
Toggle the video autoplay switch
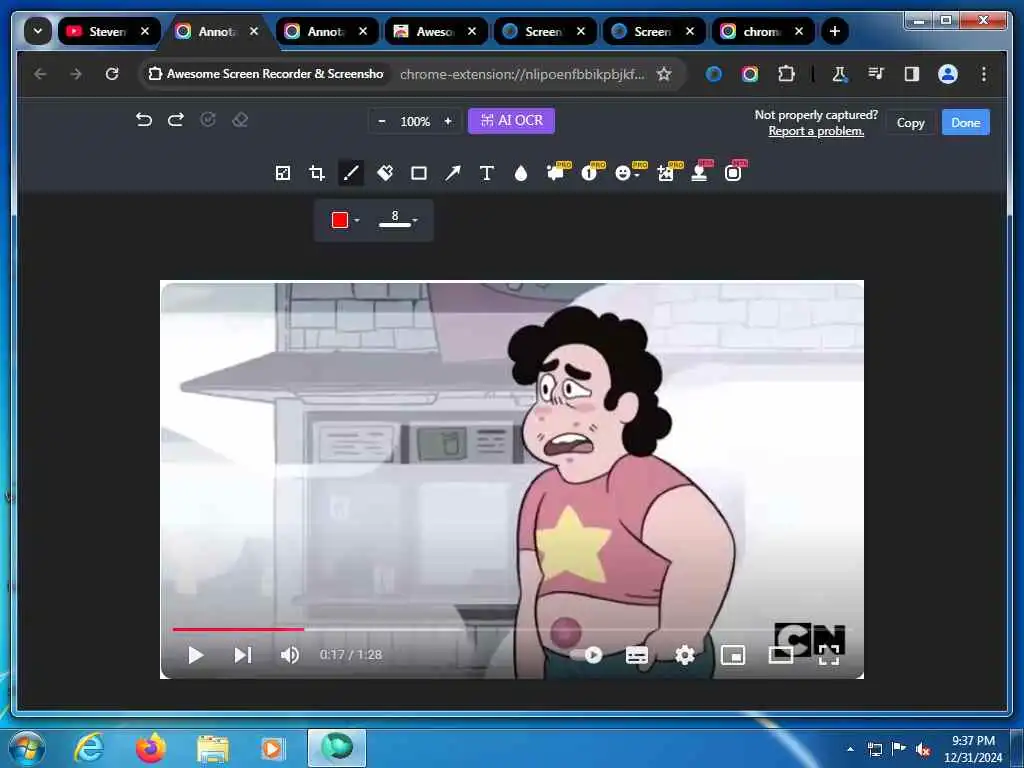pos(586,655)
